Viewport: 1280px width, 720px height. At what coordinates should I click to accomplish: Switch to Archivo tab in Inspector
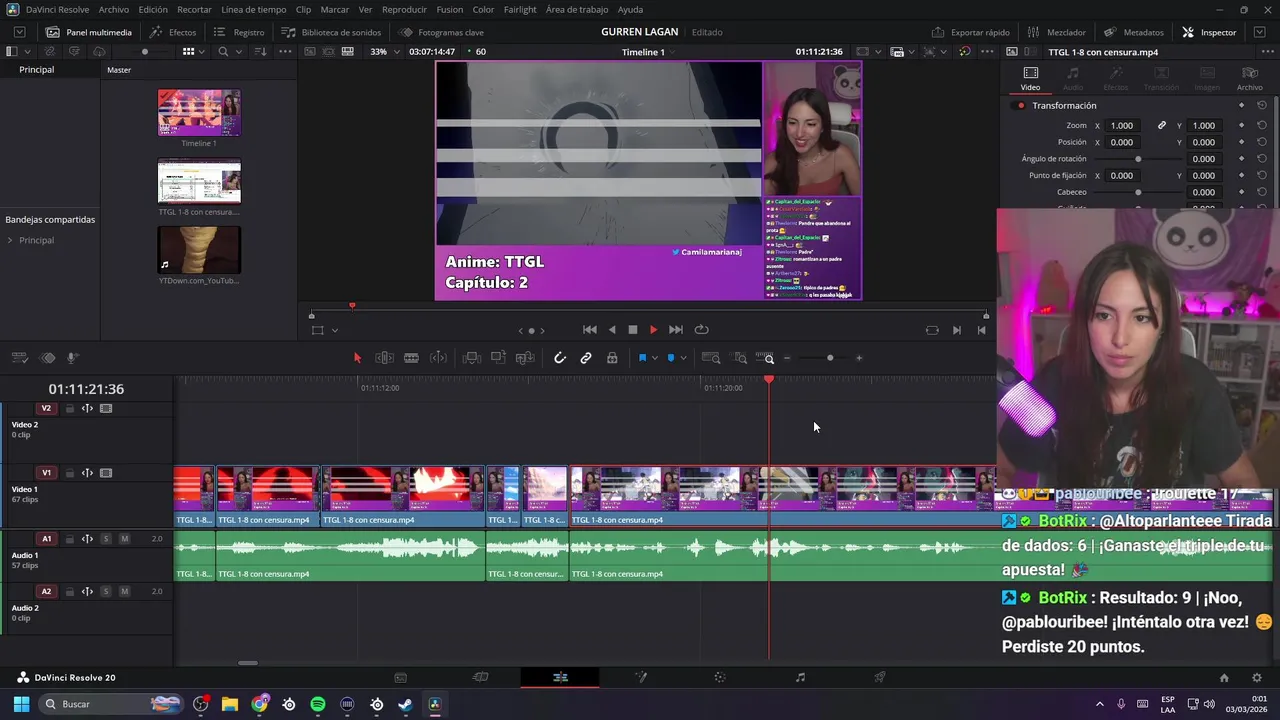click(1250, 79)
